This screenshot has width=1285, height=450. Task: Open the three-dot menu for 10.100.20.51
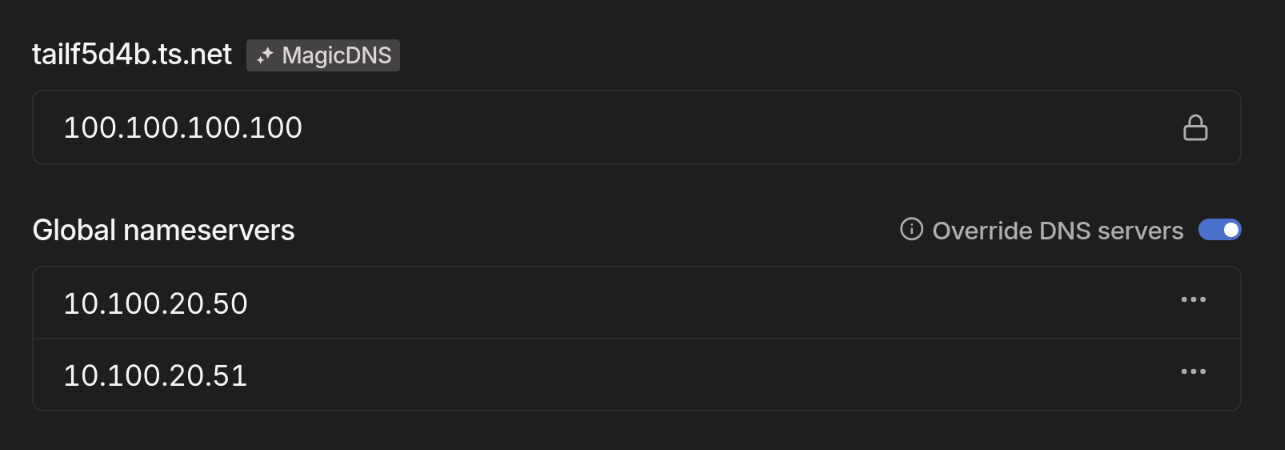[1193, 371]
